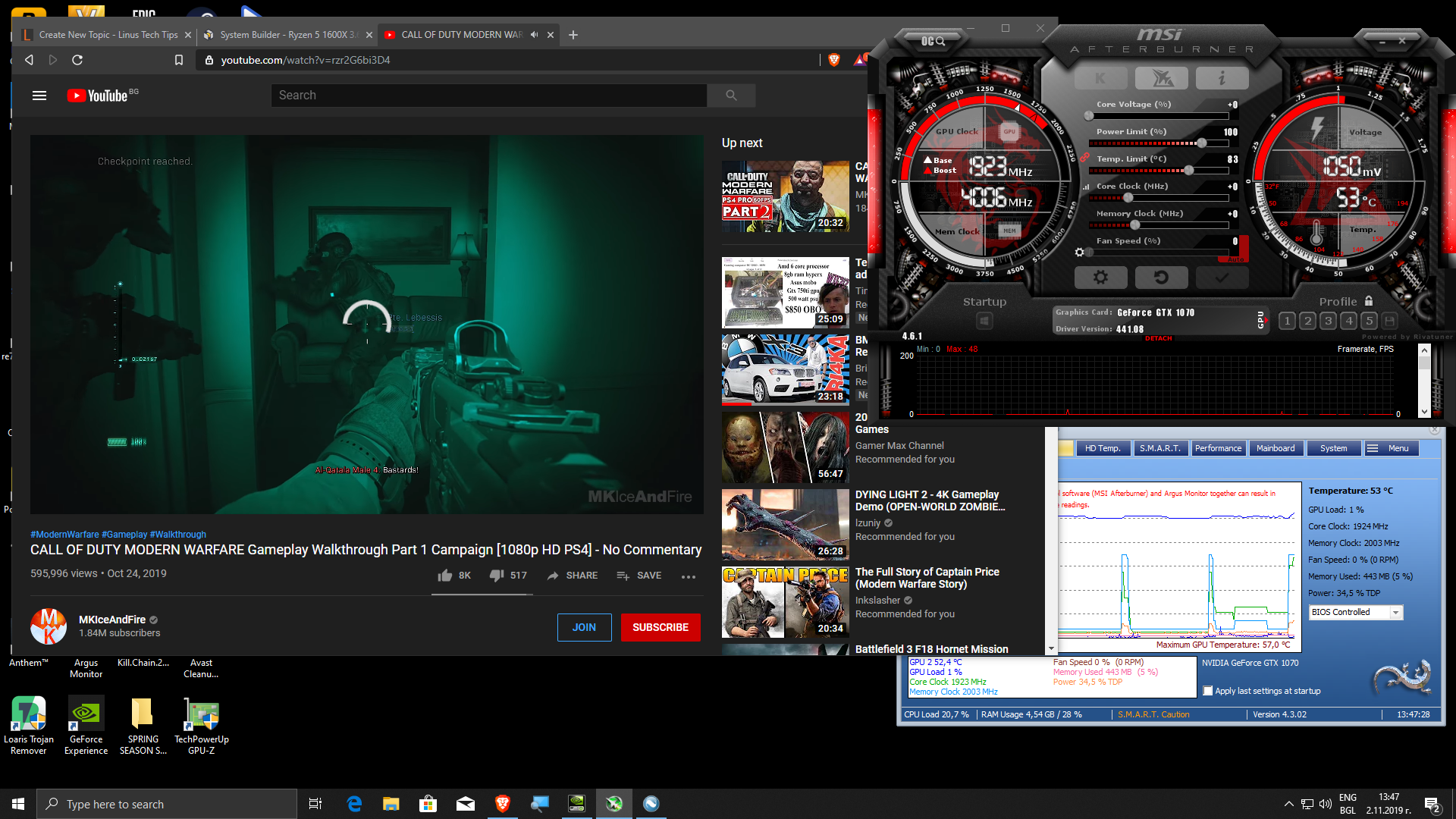Image resolution: width=1456 pixels, height=819 pixels.
Task: Click the save profile floppy icon
Action: tap(1389, 322)
